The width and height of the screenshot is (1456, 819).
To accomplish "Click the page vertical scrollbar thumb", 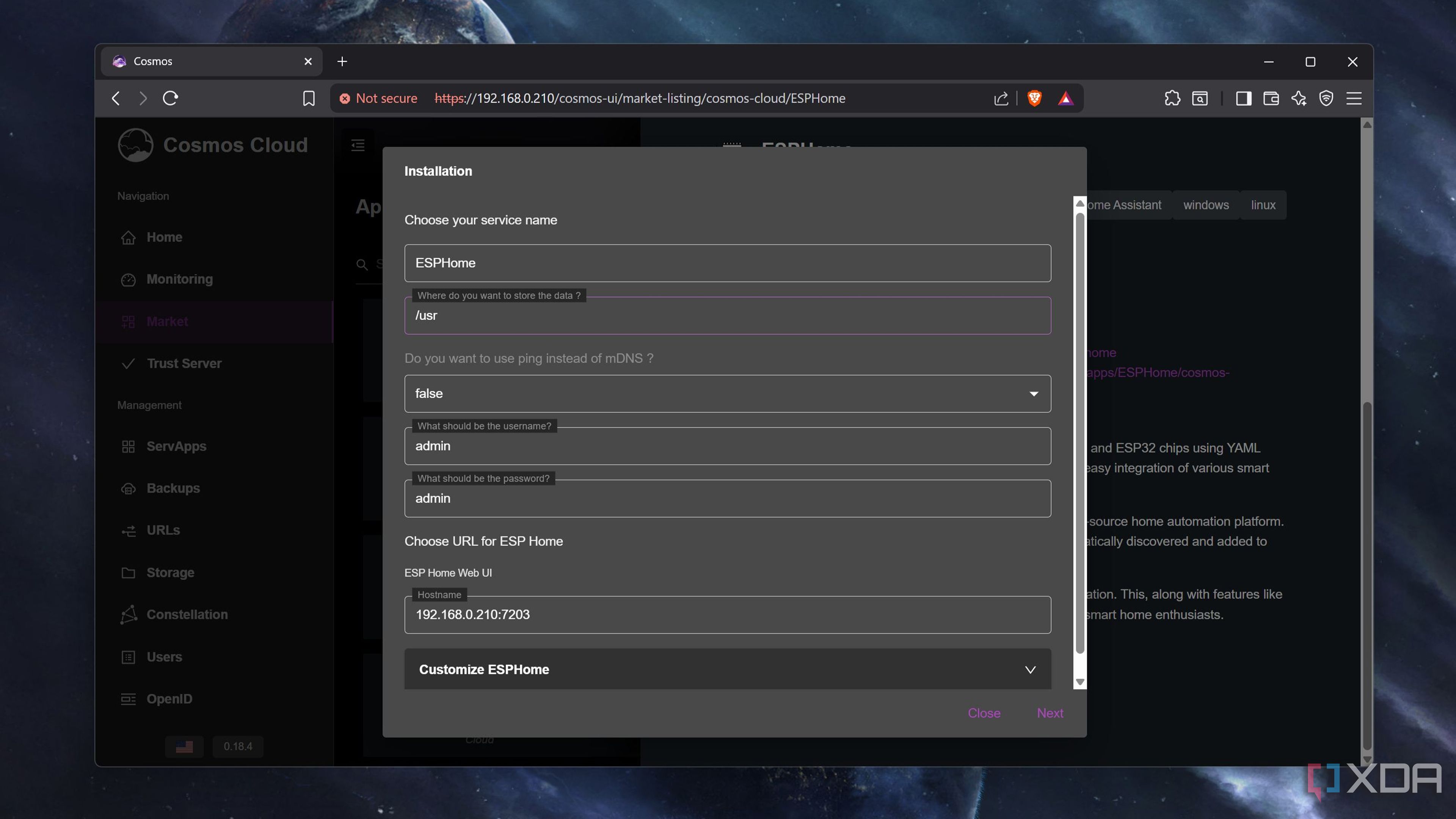I will [1367, 576].
